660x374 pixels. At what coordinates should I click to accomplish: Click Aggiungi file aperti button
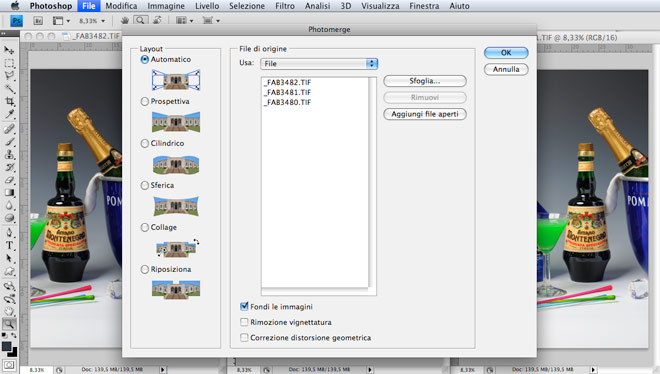(x=425, y=114)
